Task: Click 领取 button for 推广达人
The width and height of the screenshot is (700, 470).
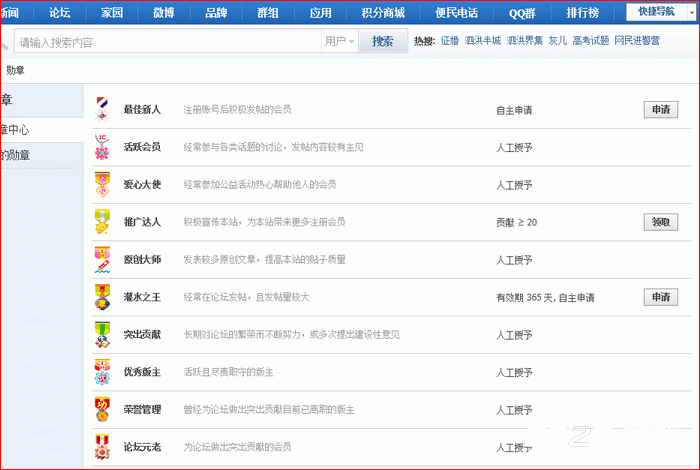Action: (x=661, y=222)
